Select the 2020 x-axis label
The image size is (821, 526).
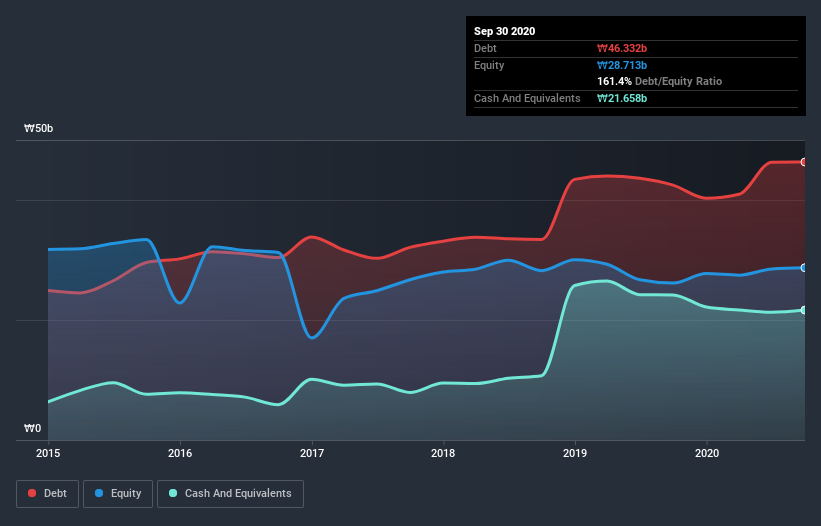[707, 453]
